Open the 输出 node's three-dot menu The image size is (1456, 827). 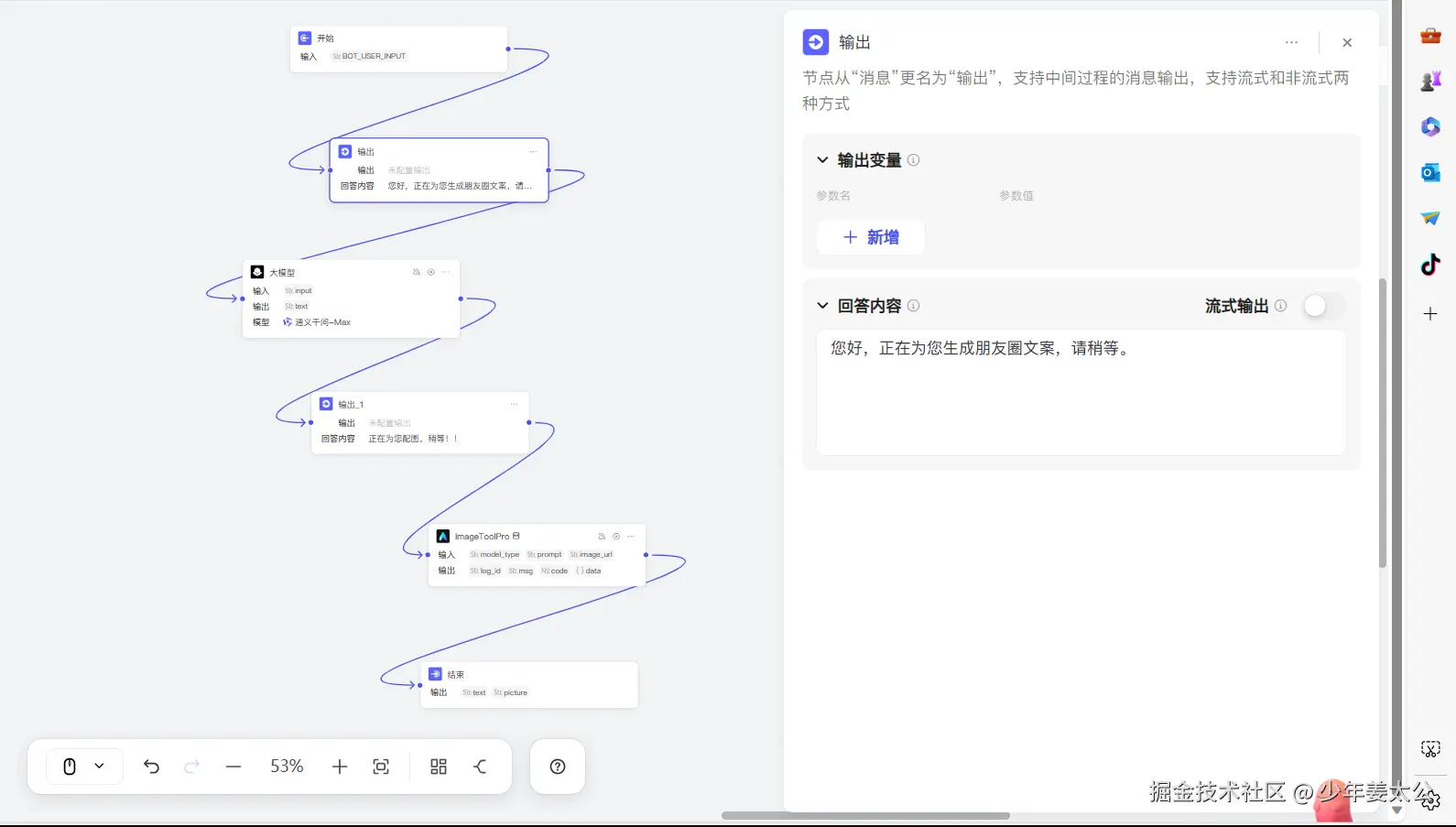(534, 152)
